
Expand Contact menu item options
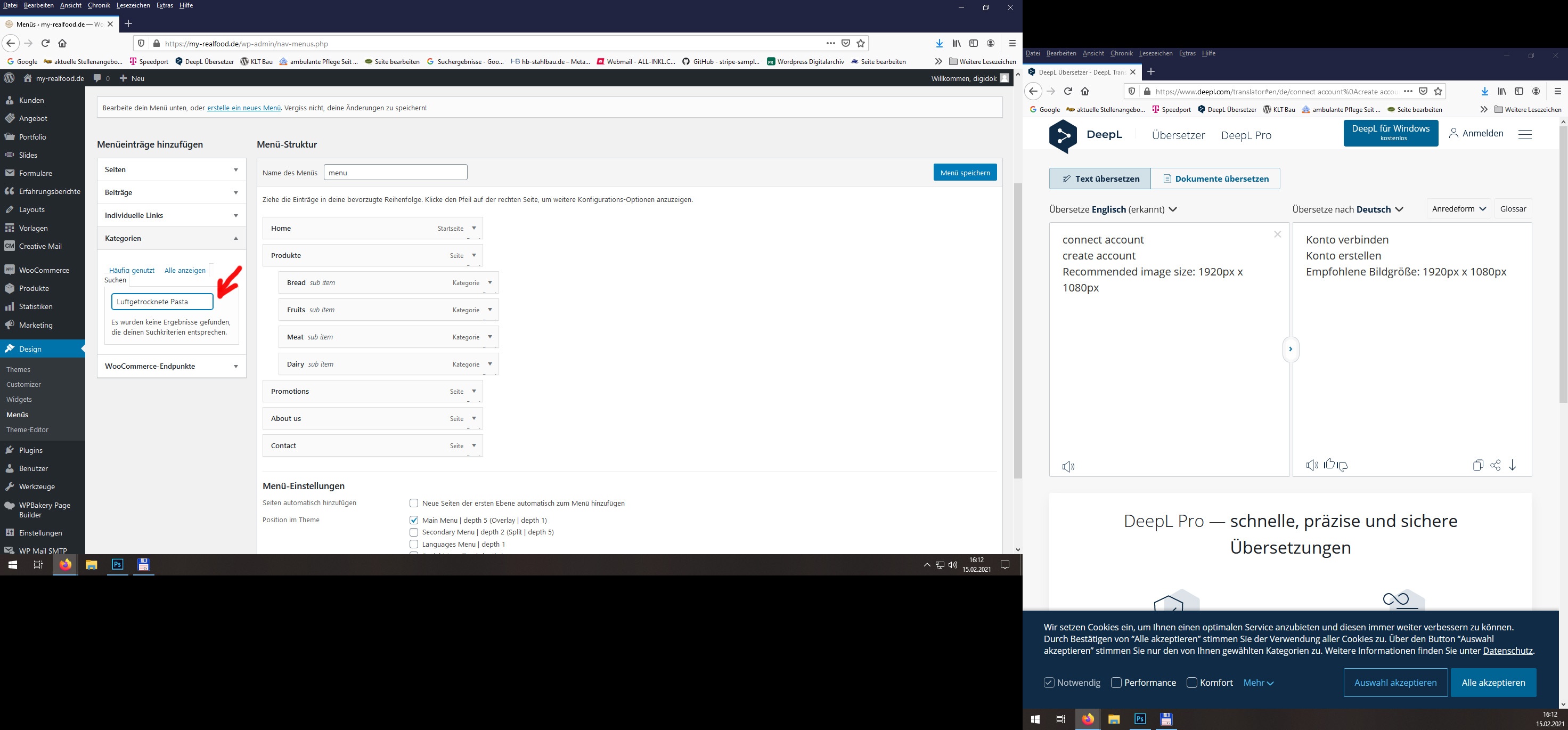point(474,445)
